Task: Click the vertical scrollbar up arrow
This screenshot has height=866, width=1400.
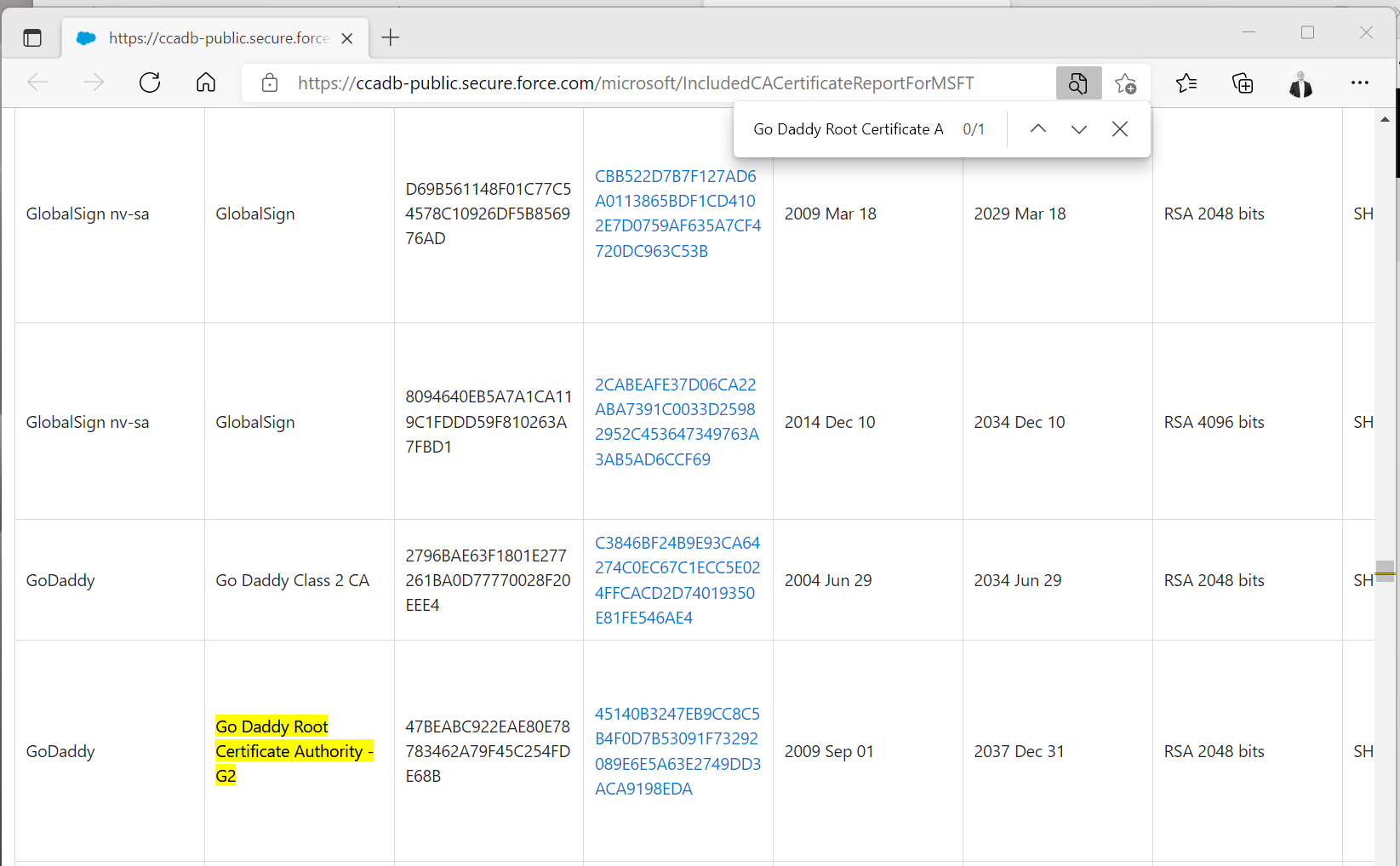Action: pos(1385,120)
